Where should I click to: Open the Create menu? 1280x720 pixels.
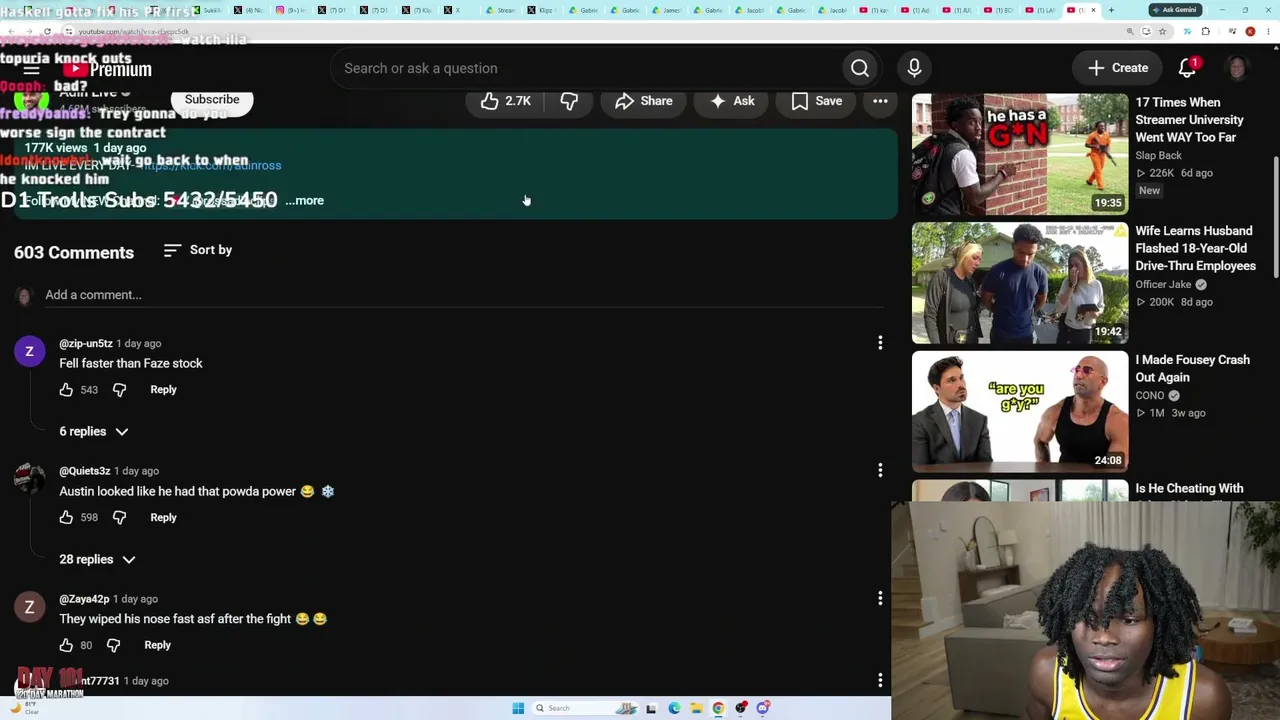tap(1118, 68)
